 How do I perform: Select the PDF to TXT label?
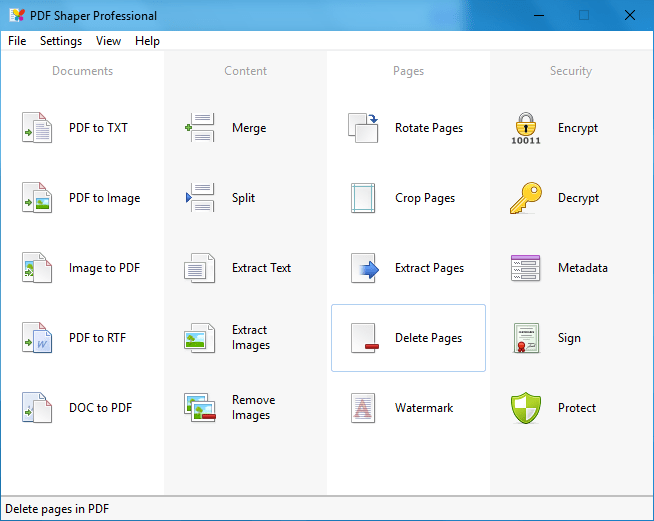[98, 128]
